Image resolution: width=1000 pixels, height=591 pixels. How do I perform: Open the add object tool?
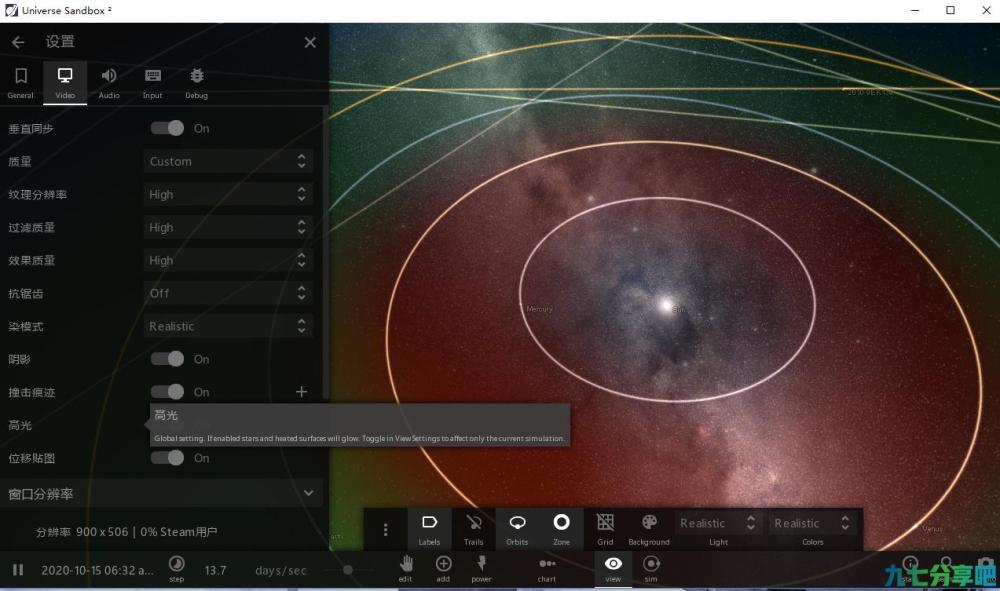pos(443,568)
